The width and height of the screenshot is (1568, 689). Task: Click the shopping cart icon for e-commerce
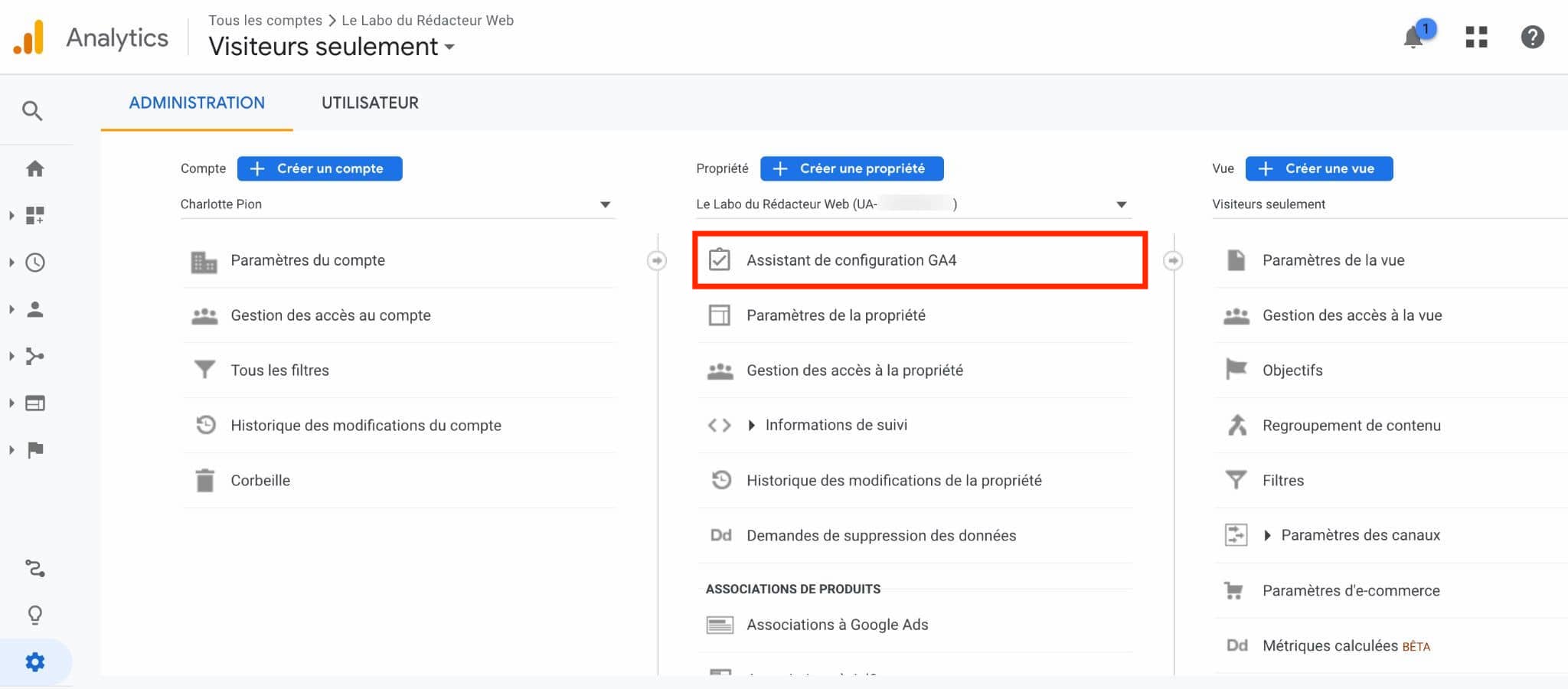[1234, 590]
